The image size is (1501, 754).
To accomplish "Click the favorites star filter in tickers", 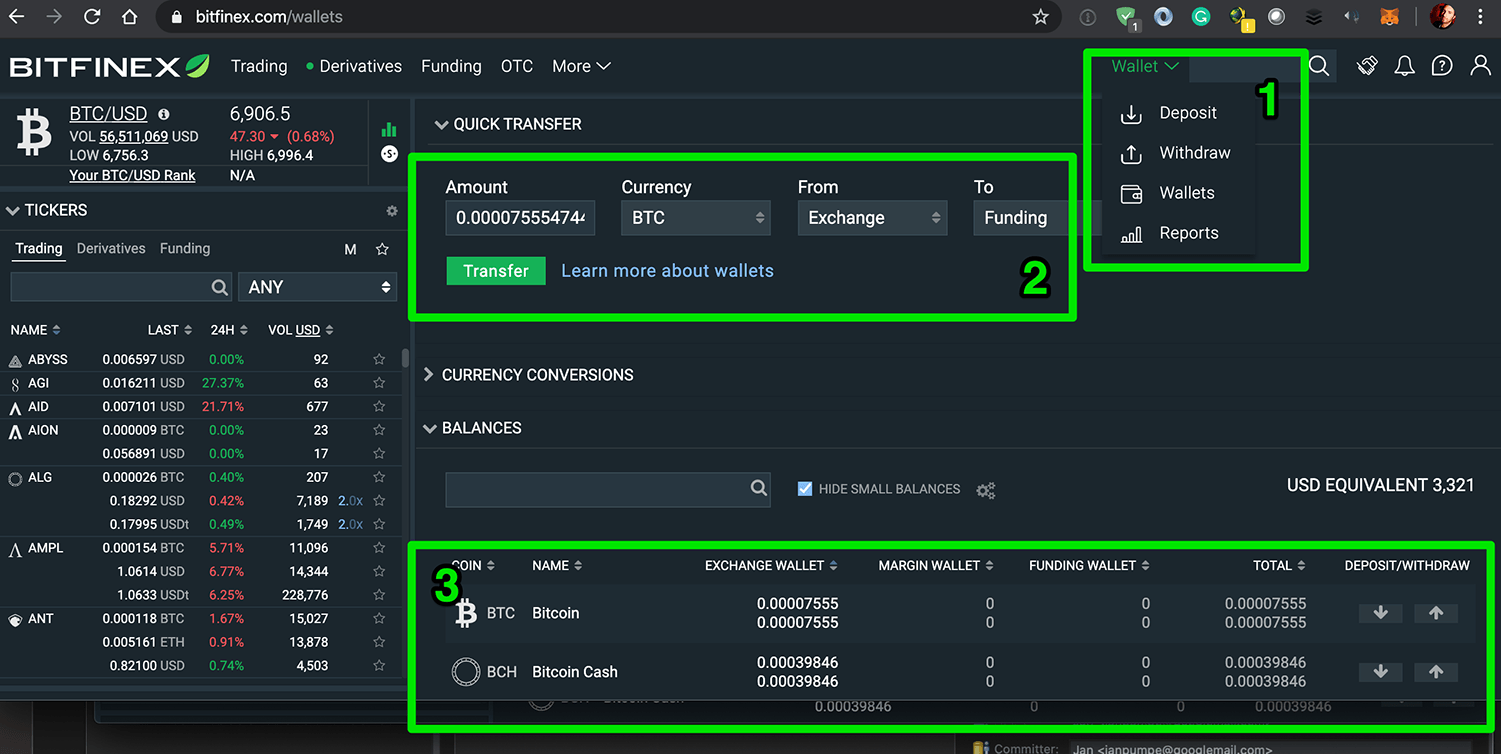I will coord(381,249).
